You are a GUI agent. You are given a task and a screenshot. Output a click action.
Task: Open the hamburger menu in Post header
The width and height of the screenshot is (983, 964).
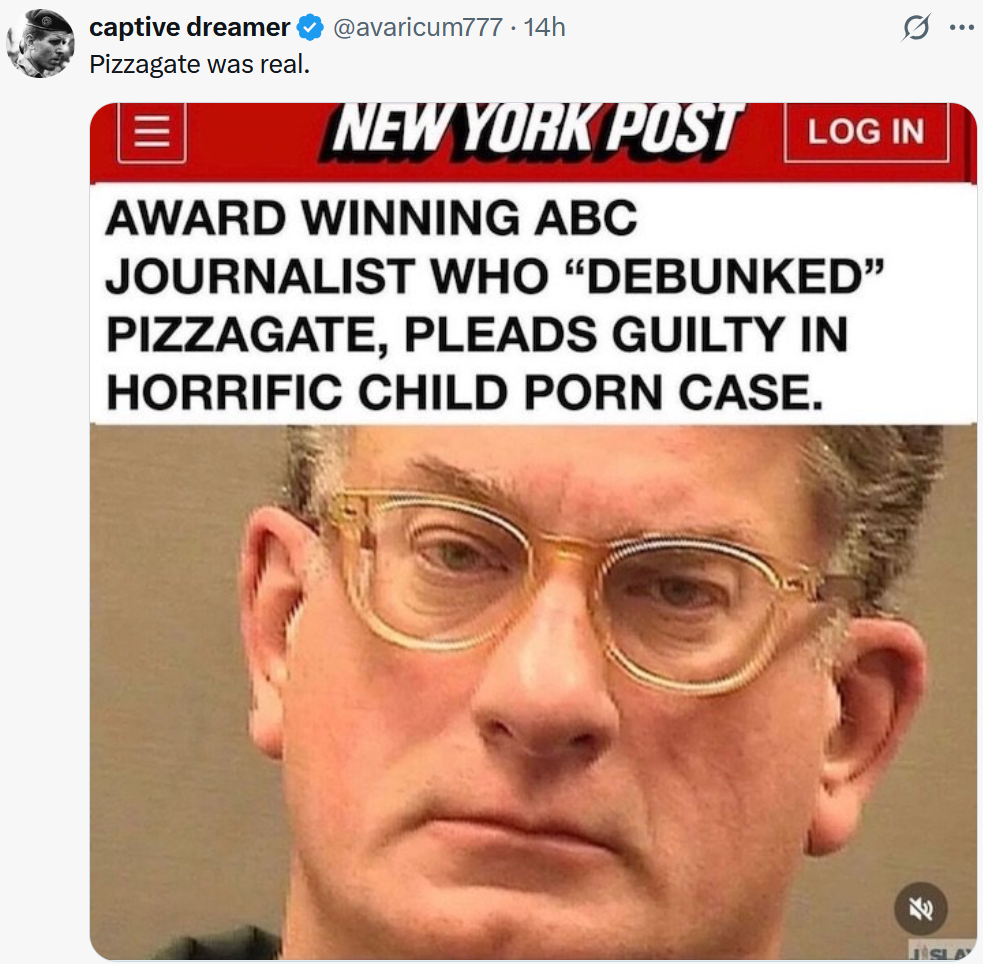pyautogui.click(x=152, y=132)
